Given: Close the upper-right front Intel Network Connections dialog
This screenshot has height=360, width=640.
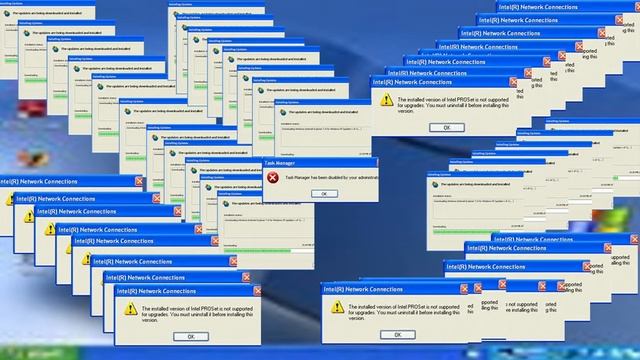Looking at the screenshot, I should (513, 82).
